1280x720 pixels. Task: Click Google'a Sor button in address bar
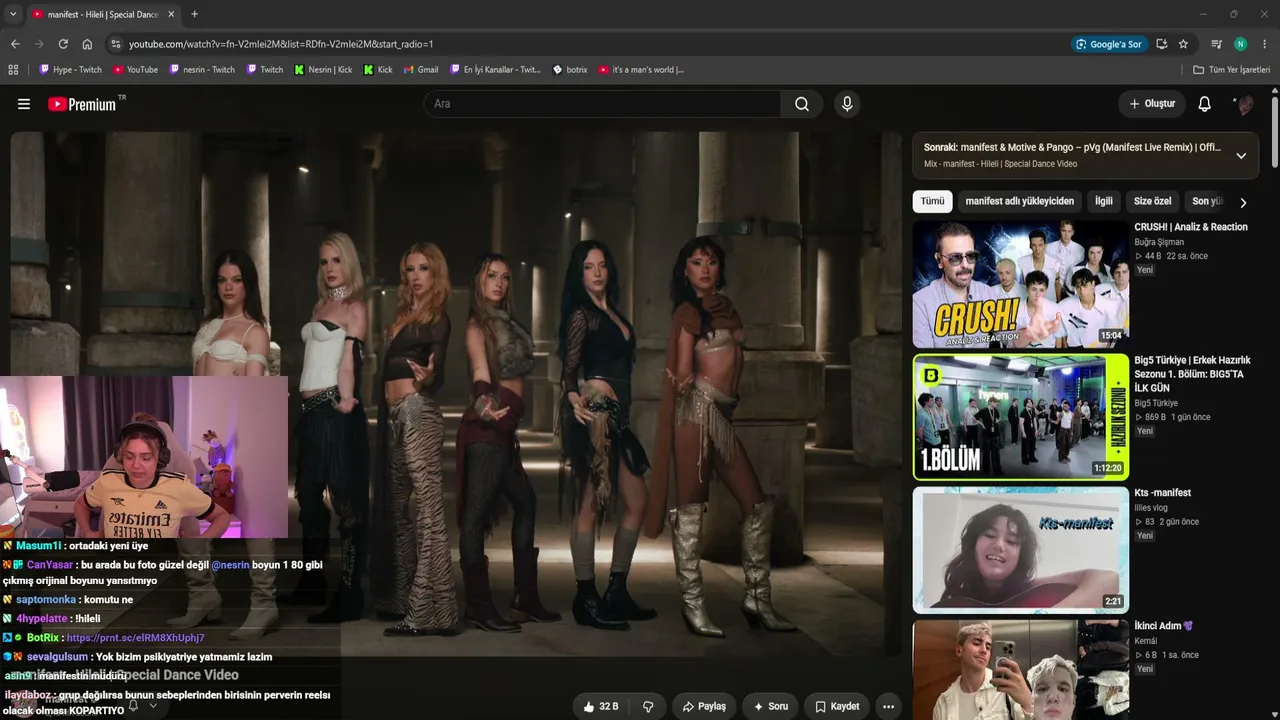(x=1108, y=44)
